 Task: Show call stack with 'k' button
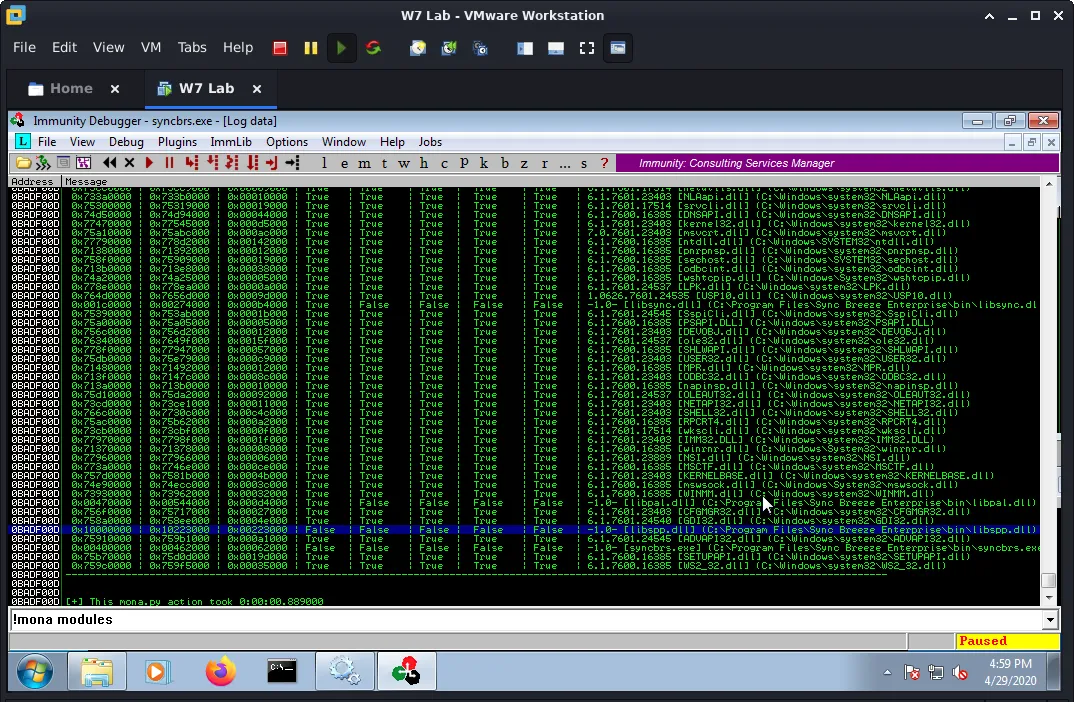[484, 163]
